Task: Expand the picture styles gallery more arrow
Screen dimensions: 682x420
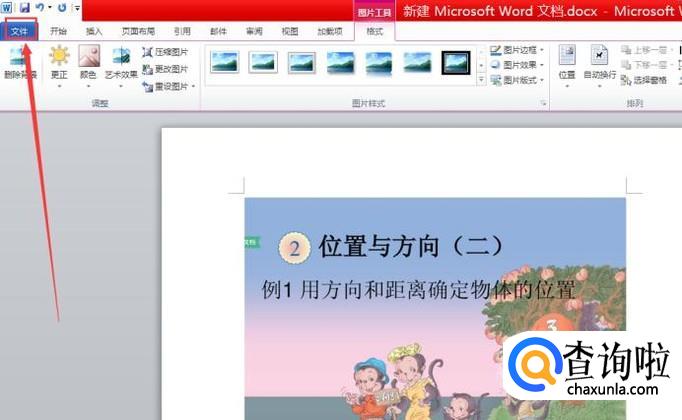Action: coord(481,80)
